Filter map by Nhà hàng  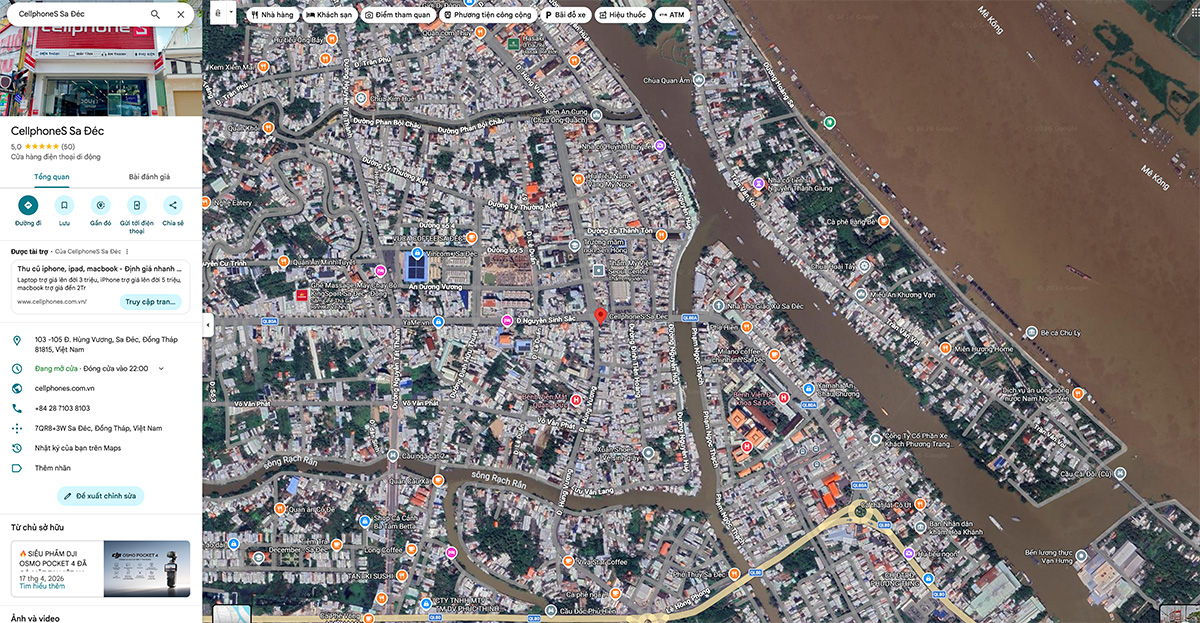pyautogui.click(x=271, y=15)
